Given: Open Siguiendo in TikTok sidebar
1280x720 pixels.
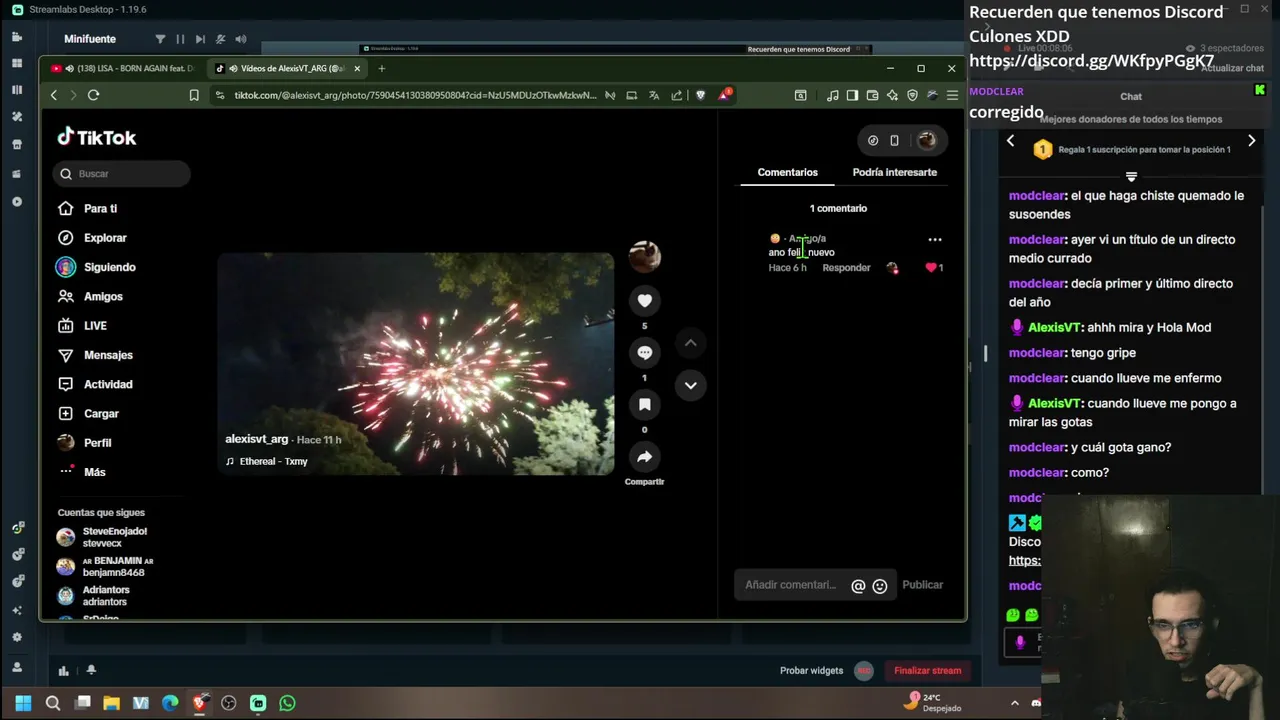Looking at the screenshot, I should (109, 267).
